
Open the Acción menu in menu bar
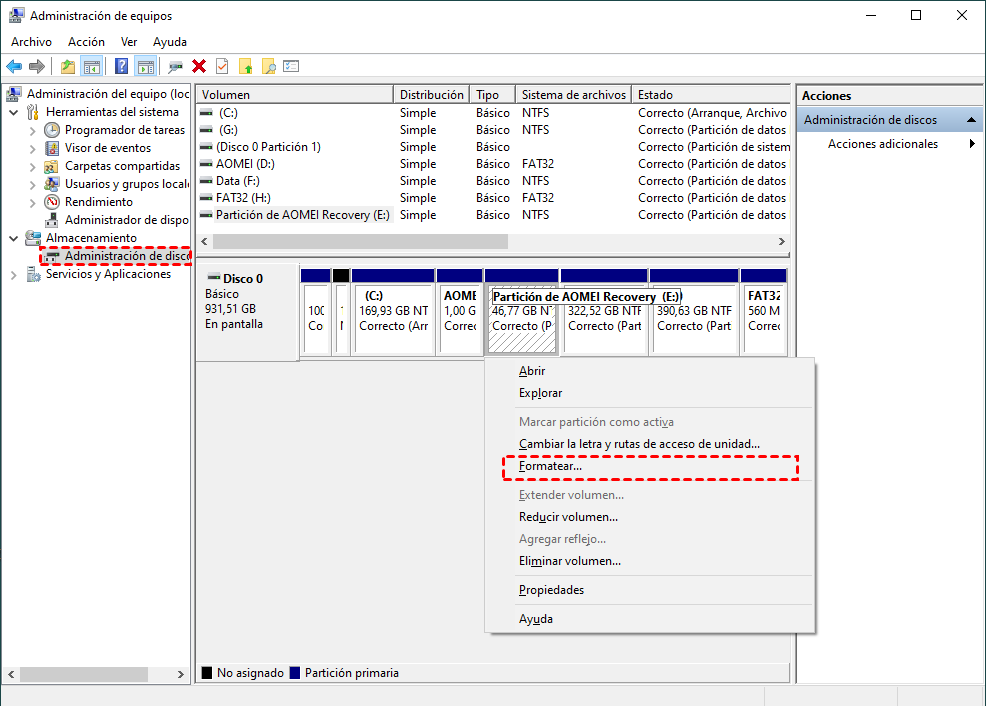pyautogui.click(x=86, y=42)
